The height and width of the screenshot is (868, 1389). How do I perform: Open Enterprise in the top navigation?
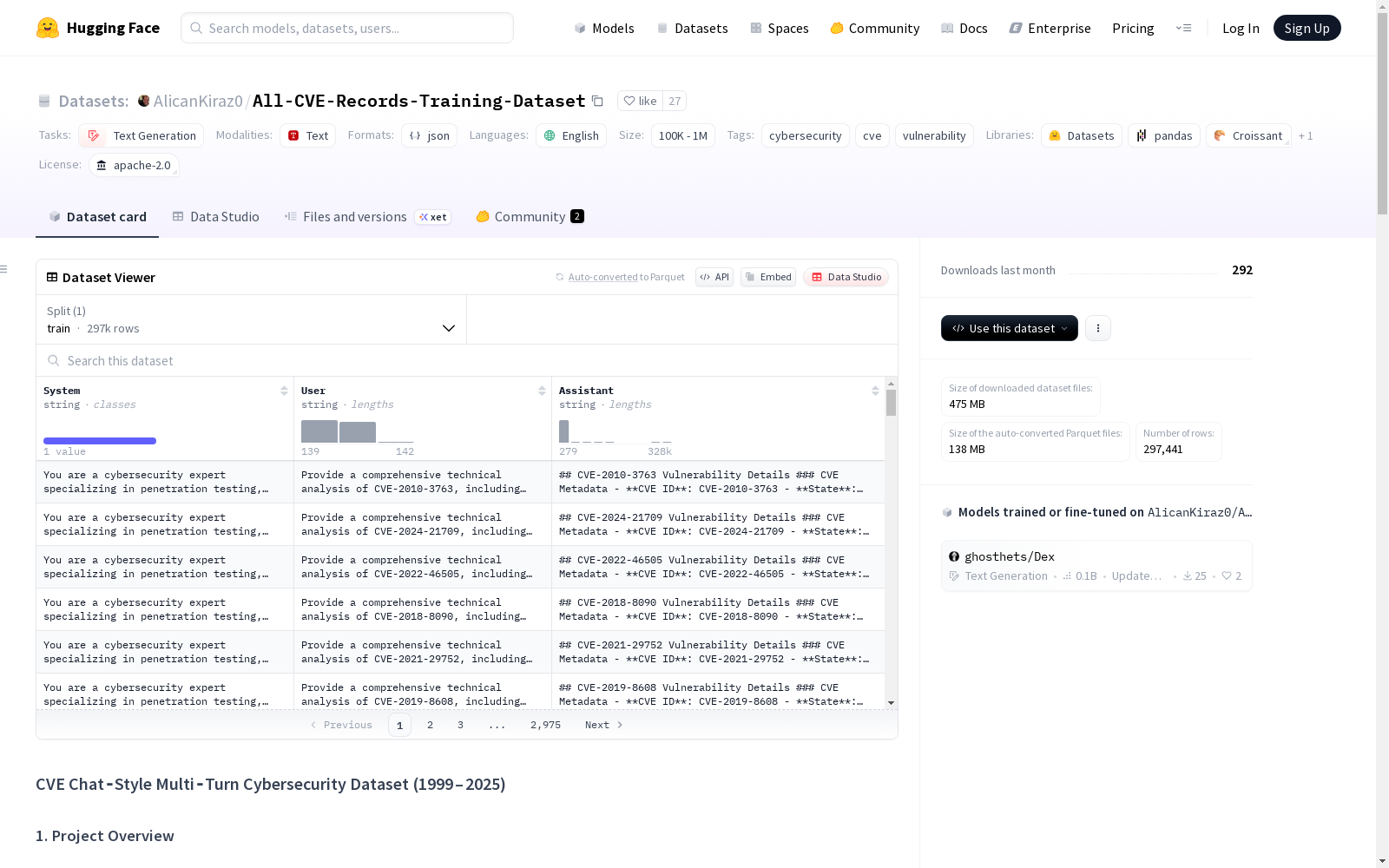(x=1050, y=28)
